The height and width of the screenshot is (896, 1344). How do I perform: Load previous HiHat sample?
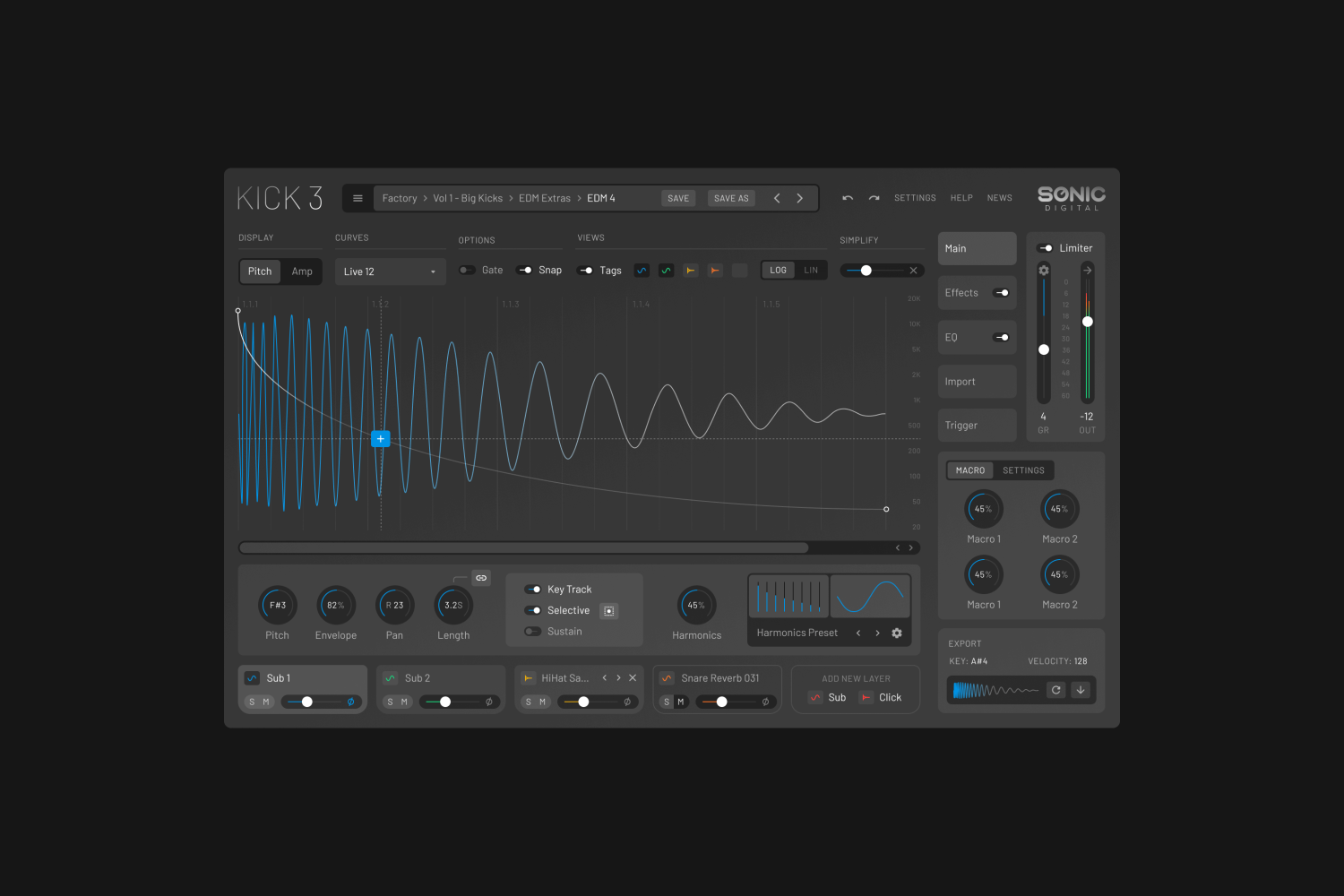pyautogui.click(x=605, y=678)
